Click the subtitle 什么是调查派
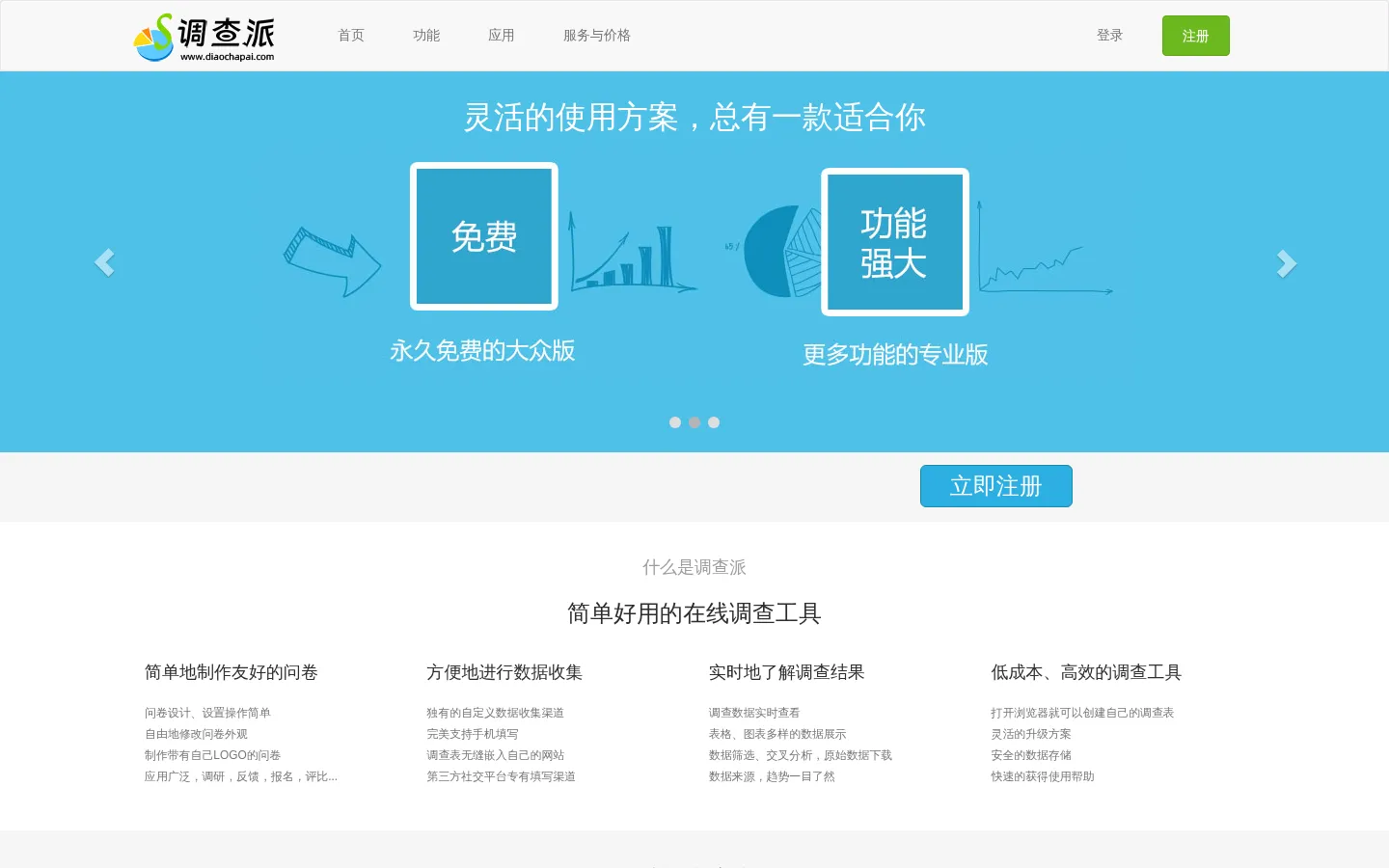This screenshot has height=868, width=1389. [694, 567]
